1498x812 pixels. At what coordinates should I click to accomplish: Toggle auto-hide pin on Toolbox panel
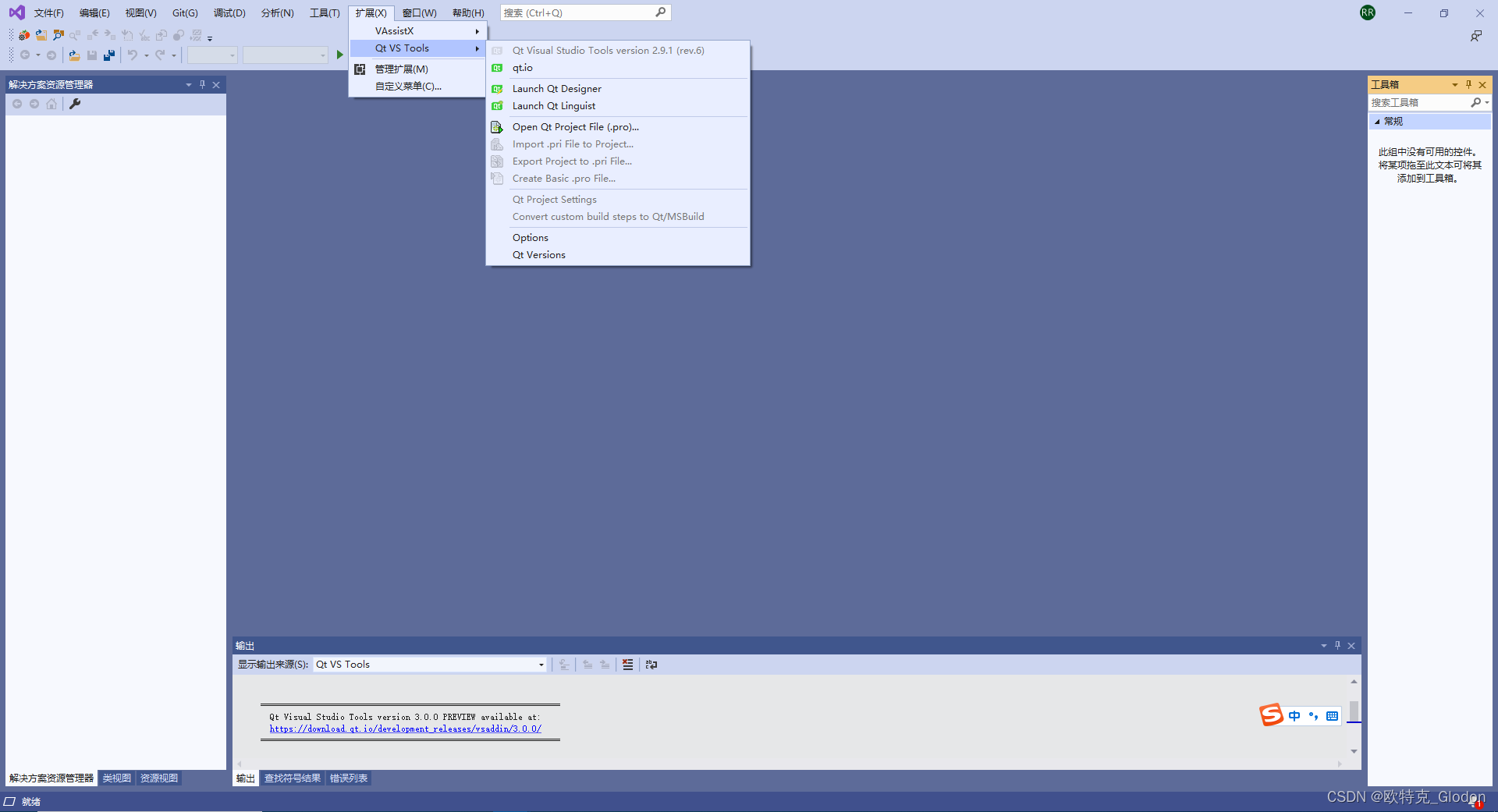[1468, 84]
